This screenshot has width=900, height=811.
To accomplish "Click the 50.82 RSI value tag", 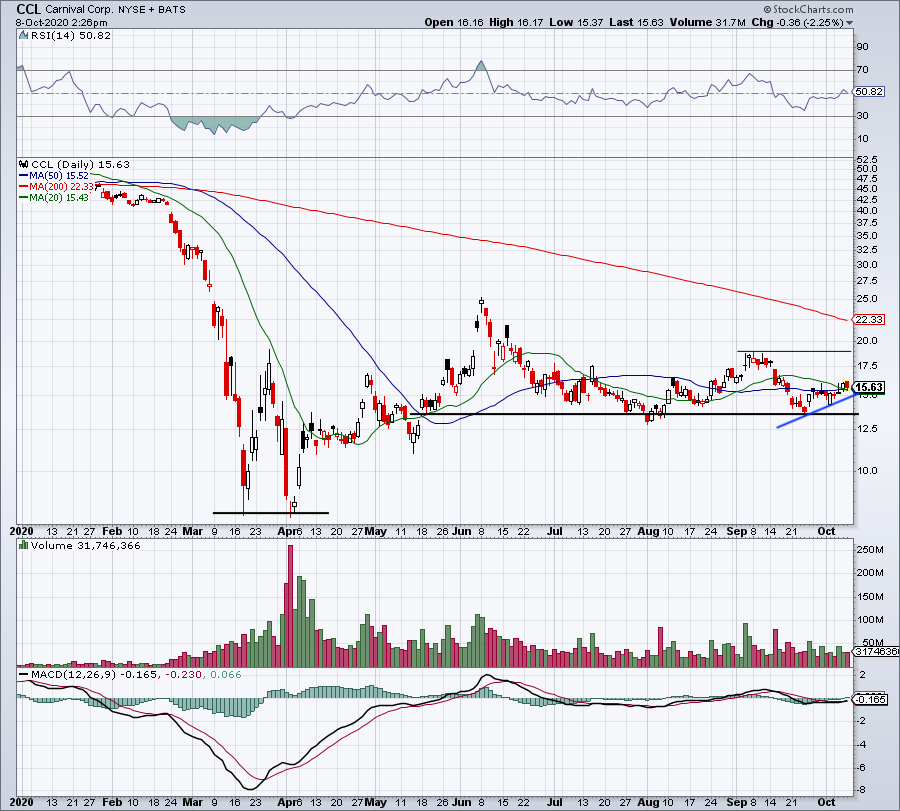I will 870,92.
